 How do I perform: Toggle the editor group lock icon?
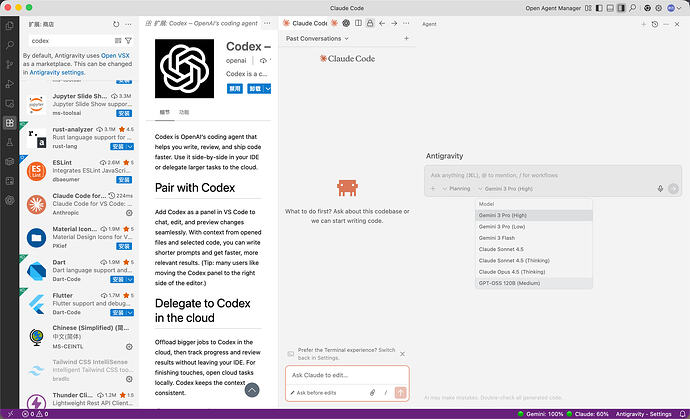coord(370,23)
